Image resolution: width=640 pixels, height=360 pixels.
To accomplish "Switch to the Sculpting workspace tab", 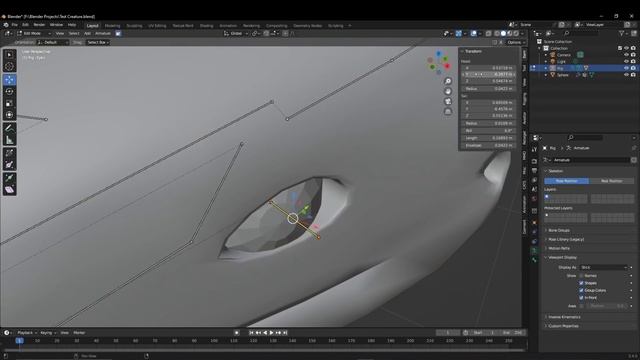I will [x=134, y=26].
